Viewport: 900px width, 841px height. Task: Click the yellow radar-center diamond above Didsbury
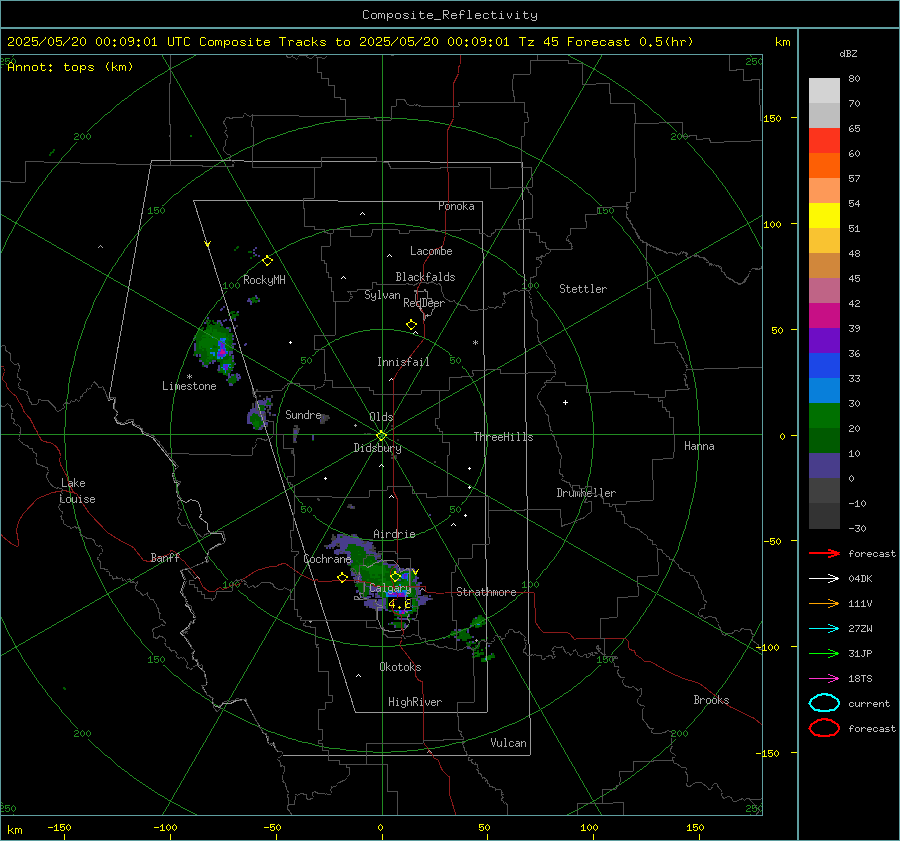click(x=381, y=436)
